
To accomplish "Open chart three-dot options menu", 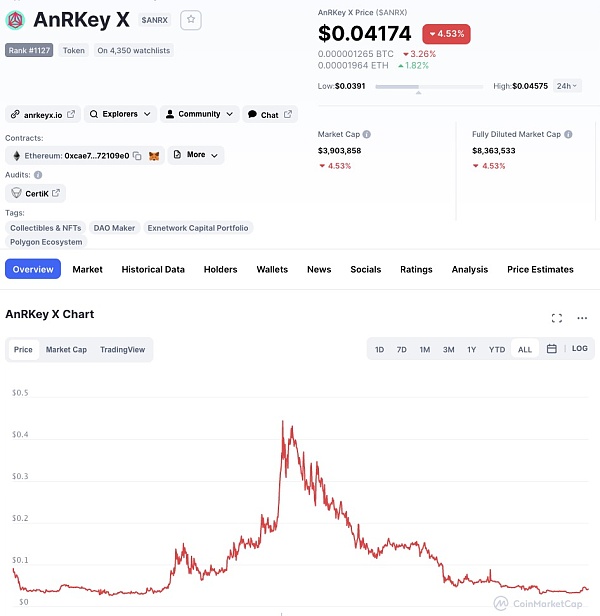I will [582, 318].
